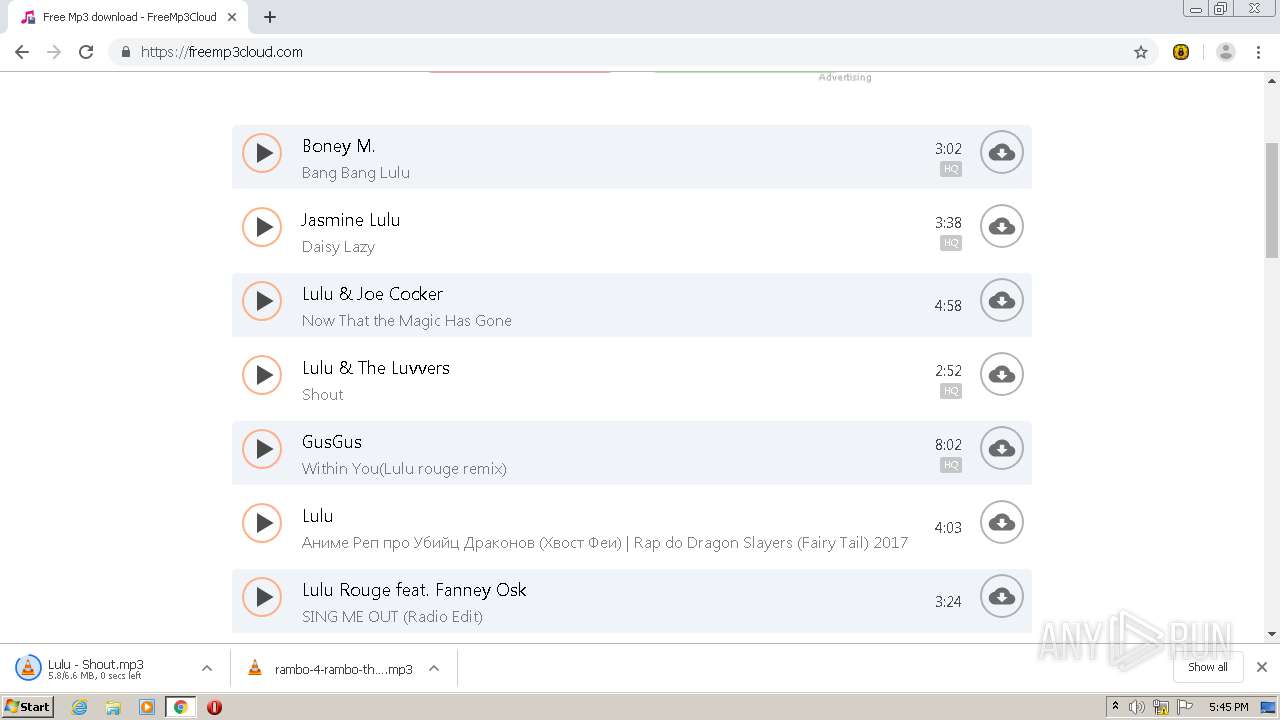Download GusGus Within You remix

coord(1001,449)
